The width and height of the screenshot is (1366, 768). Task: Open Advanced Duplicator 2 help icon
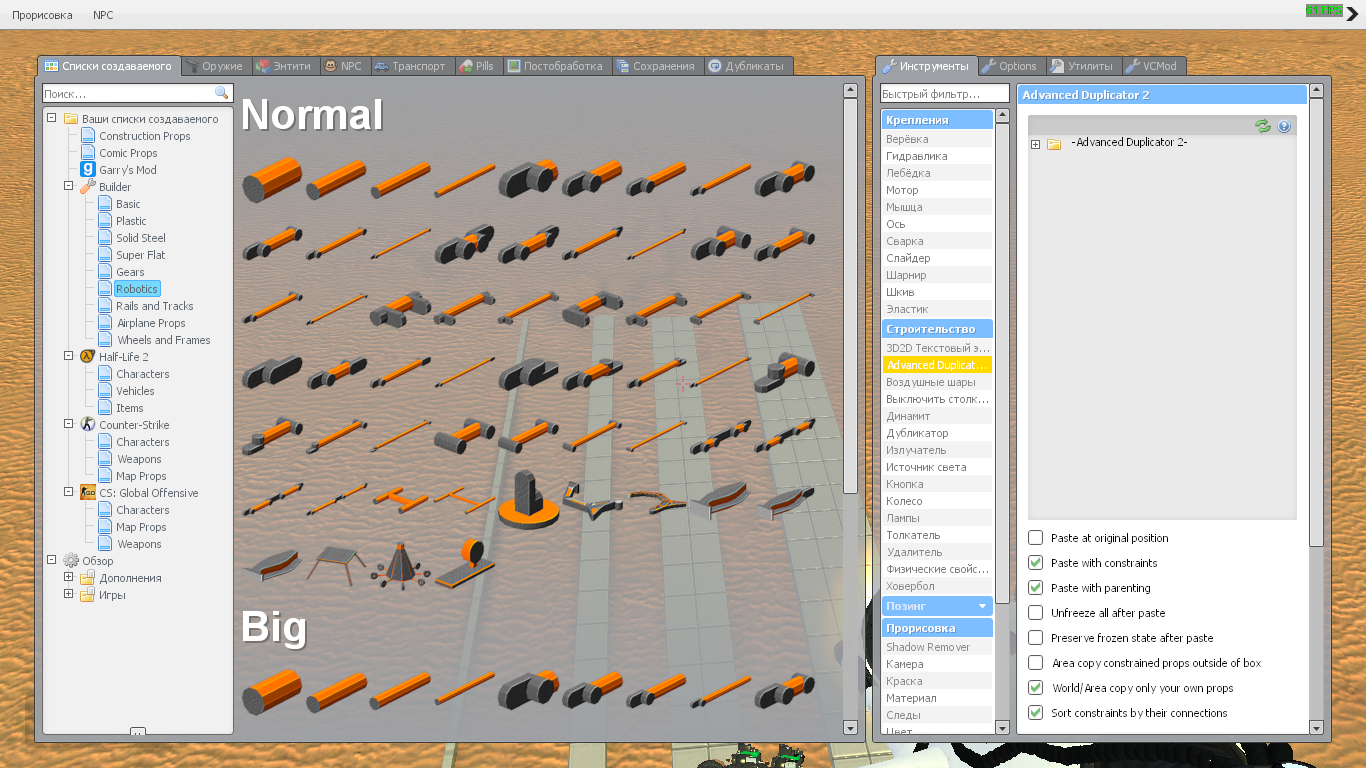click(1285, 126)
